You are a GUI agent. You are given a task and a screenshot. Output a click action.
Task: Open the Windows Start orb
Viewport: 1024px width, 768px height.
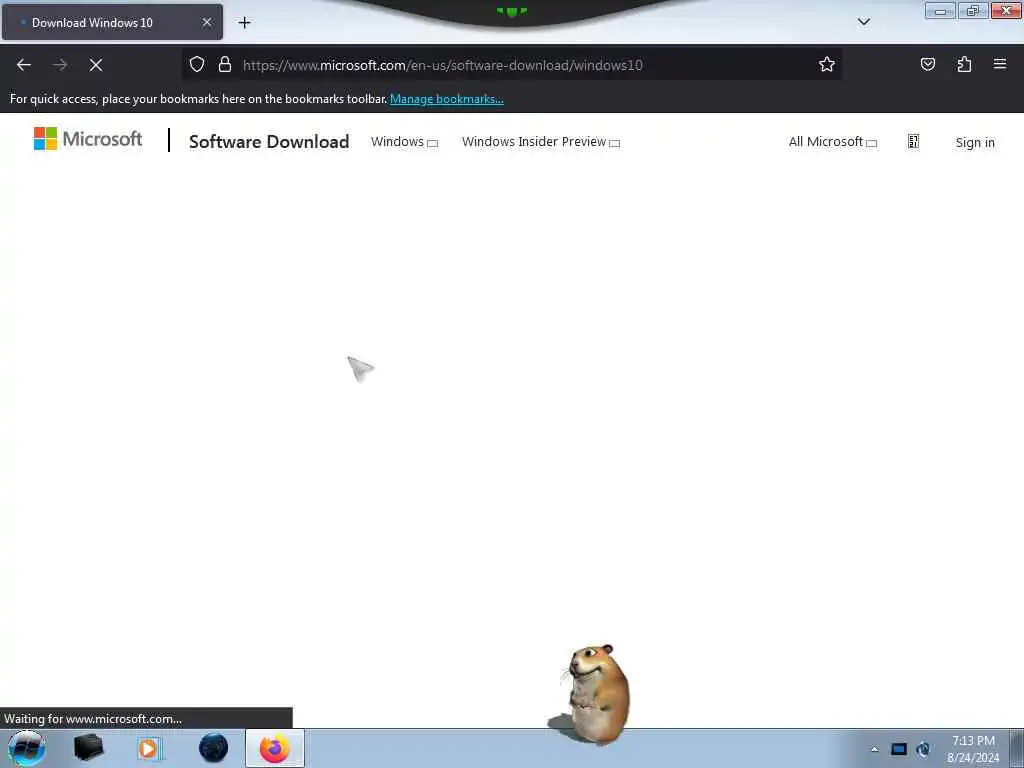coord(27,748)
